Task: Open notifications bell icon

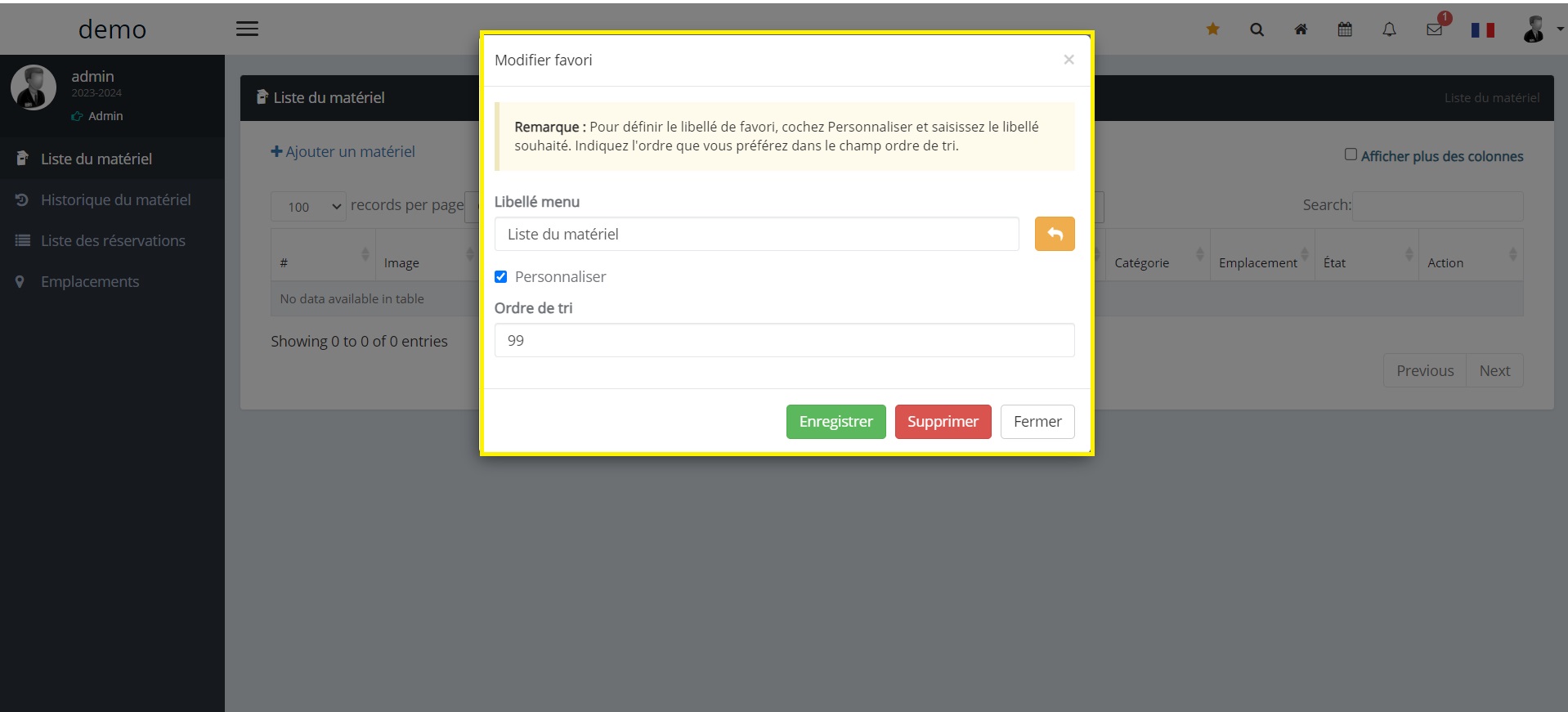Action: pyautogui.click(x=1389, y=29)
